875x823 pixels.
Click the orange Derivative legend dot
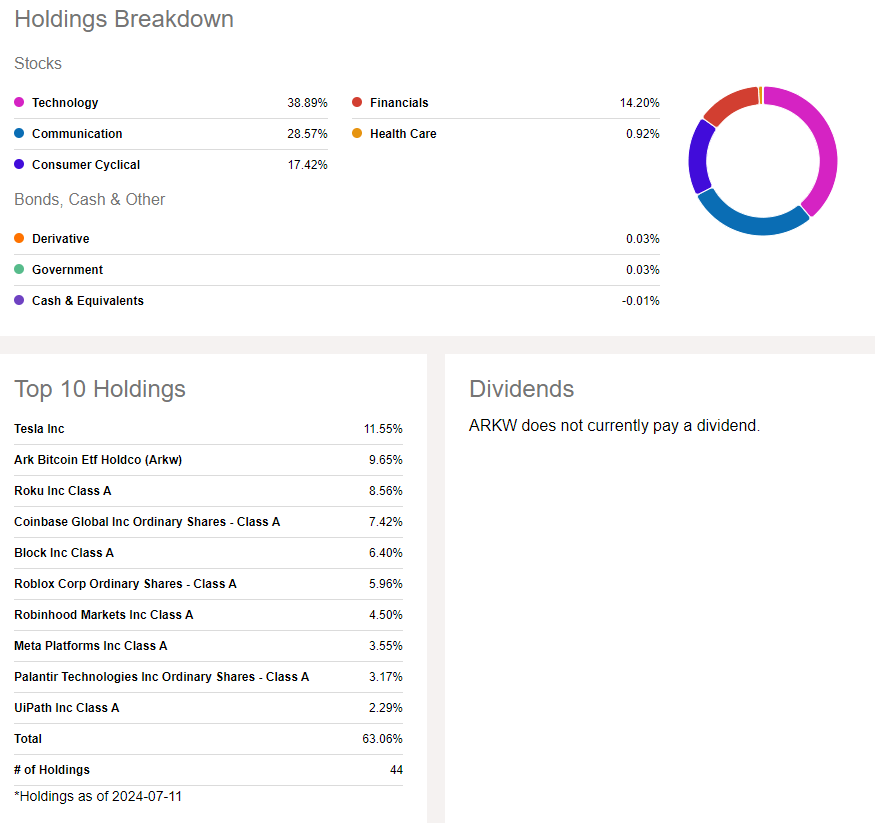point(19,239)
